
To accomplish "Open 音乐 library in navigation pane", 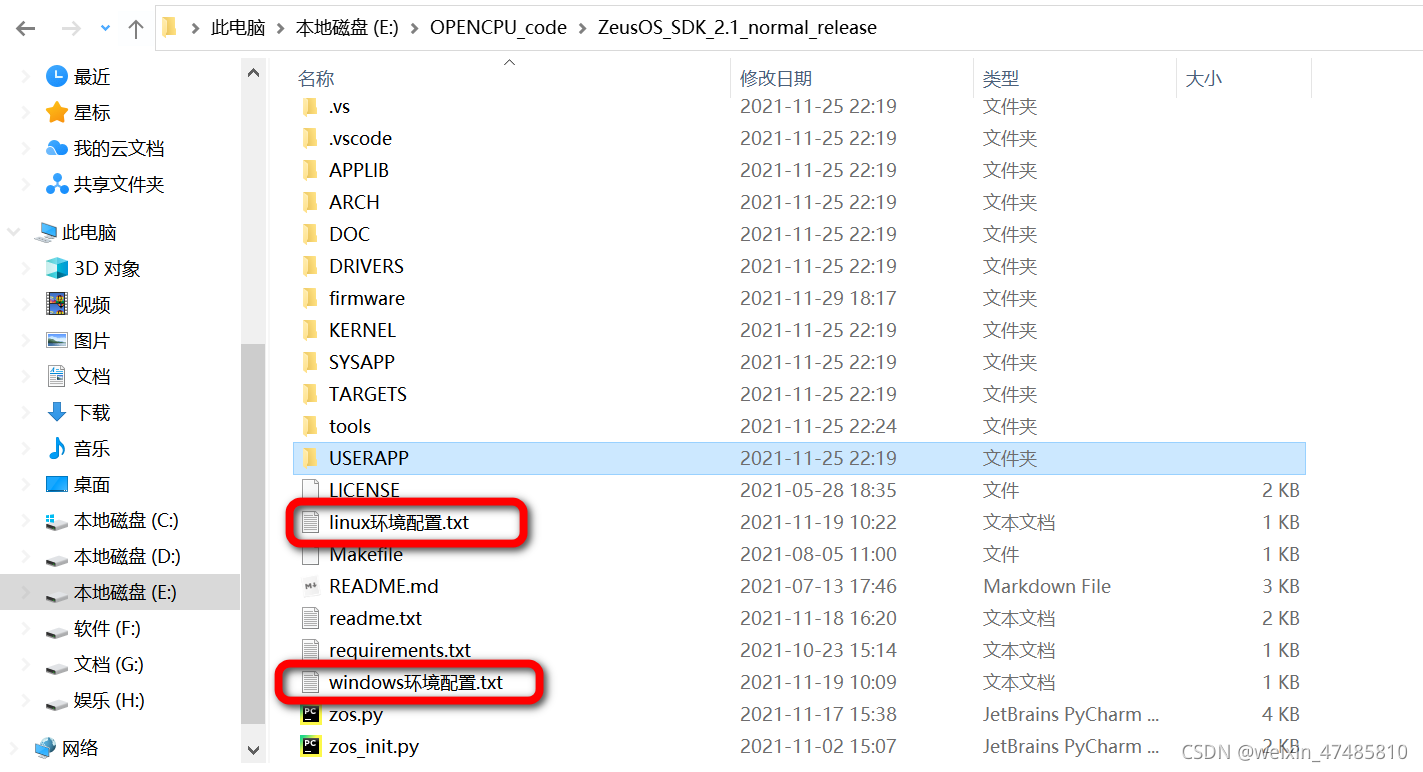I will [x=92, y=449].
